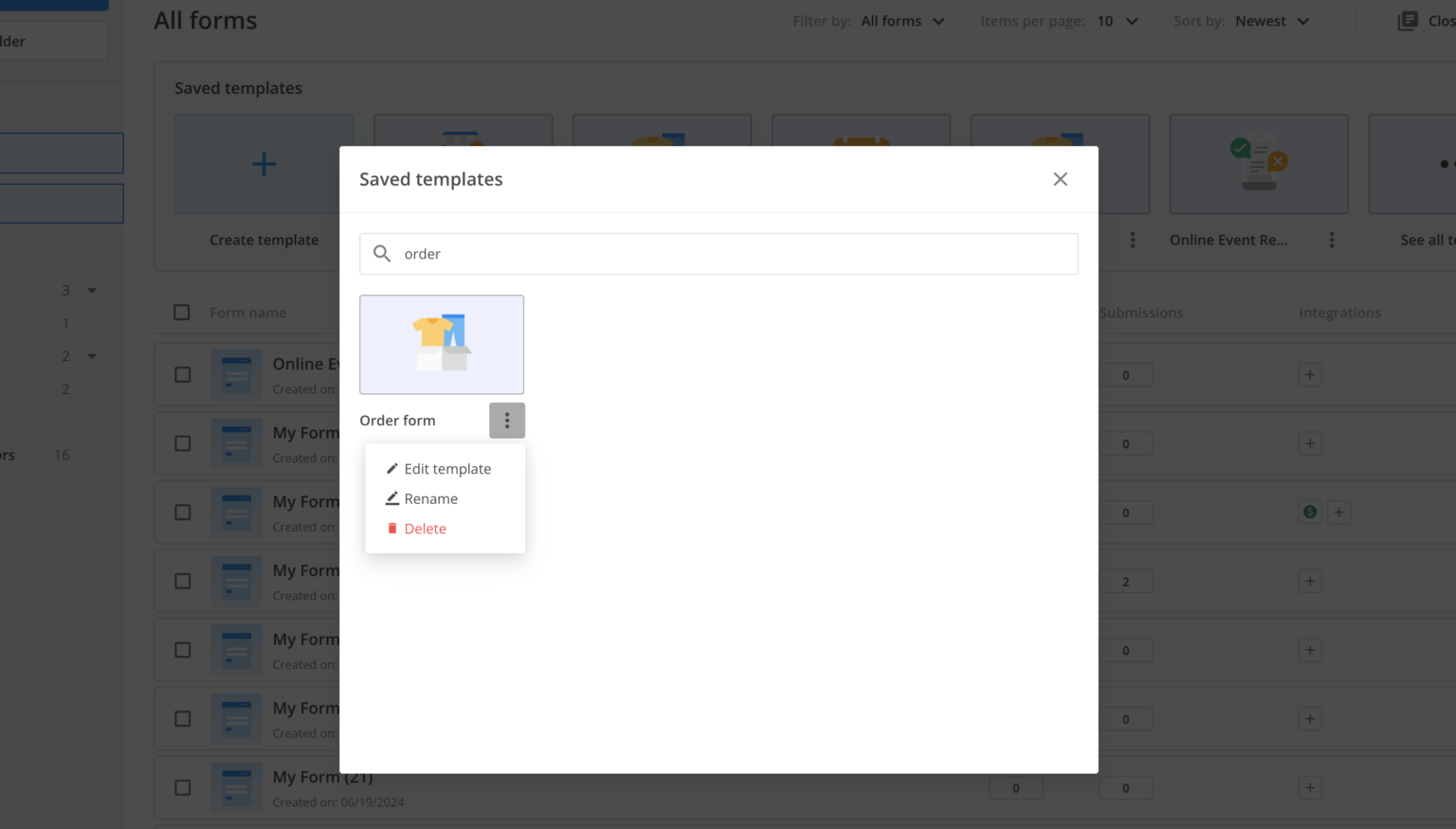
Task: Close the Saved templates dialog
Action: click(x=1060, y=179)
